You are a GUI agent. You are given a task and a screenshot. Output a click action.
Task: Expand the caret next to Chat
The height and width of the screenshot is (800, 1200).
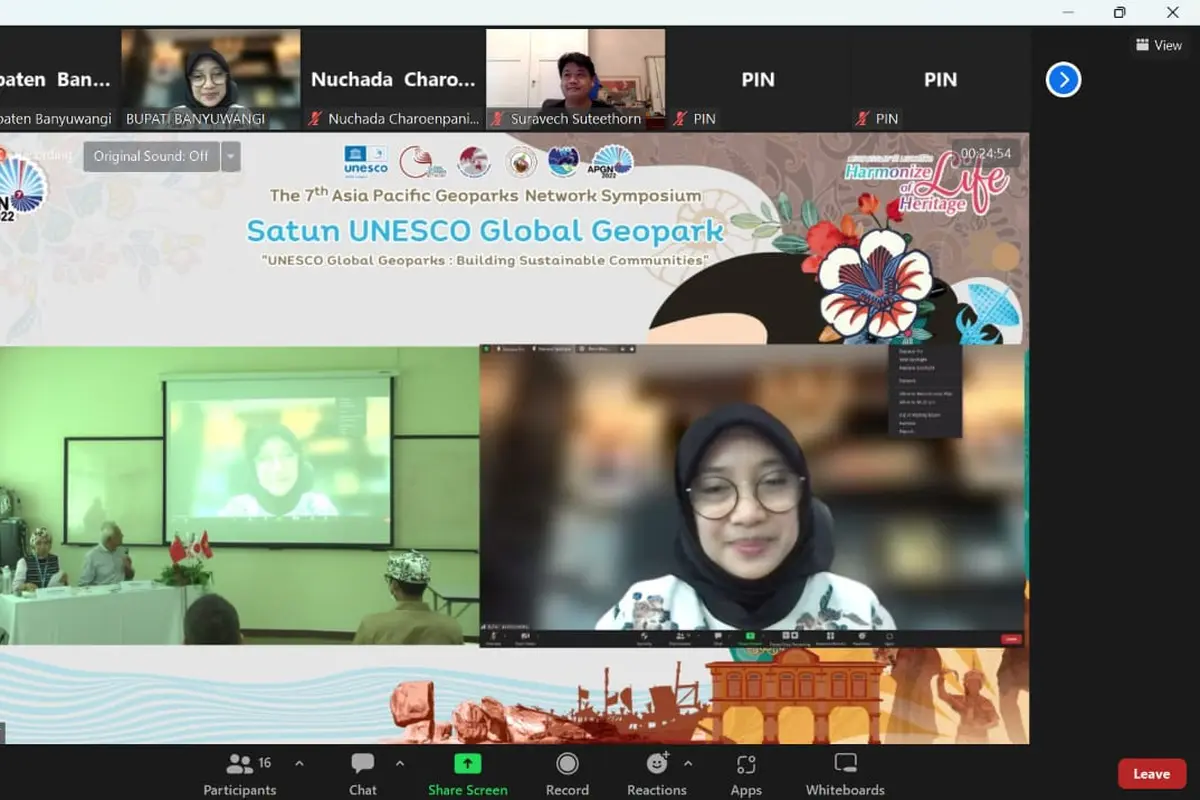click(x=400, y=764)
